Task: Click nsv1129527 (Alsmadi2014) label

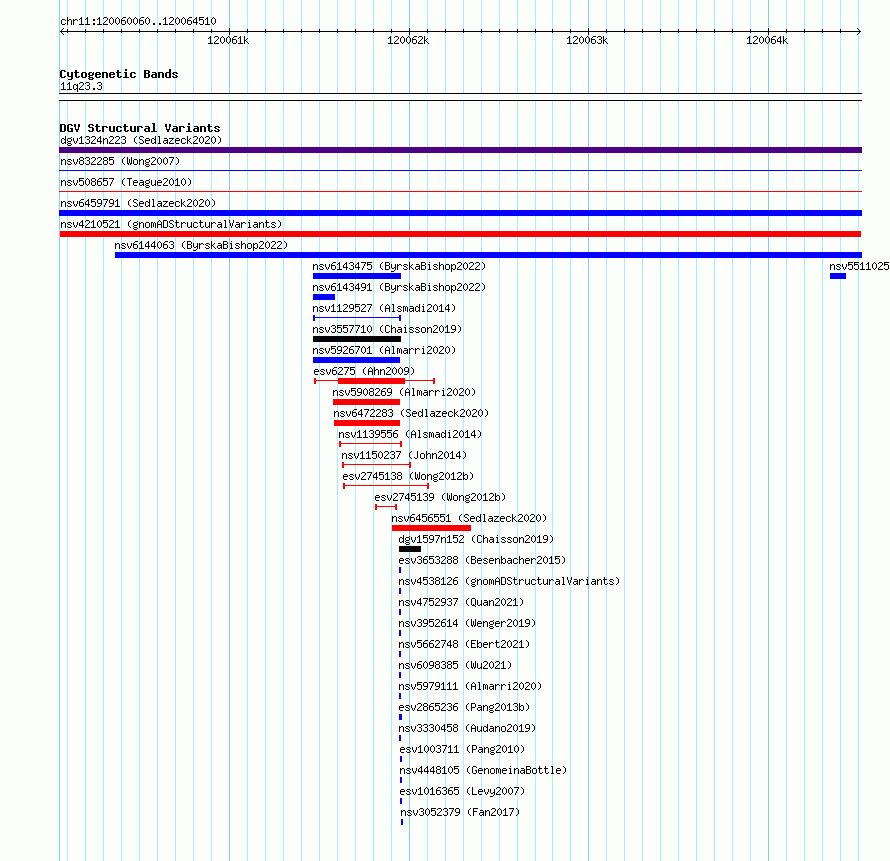Action: [x=384, y=308]
